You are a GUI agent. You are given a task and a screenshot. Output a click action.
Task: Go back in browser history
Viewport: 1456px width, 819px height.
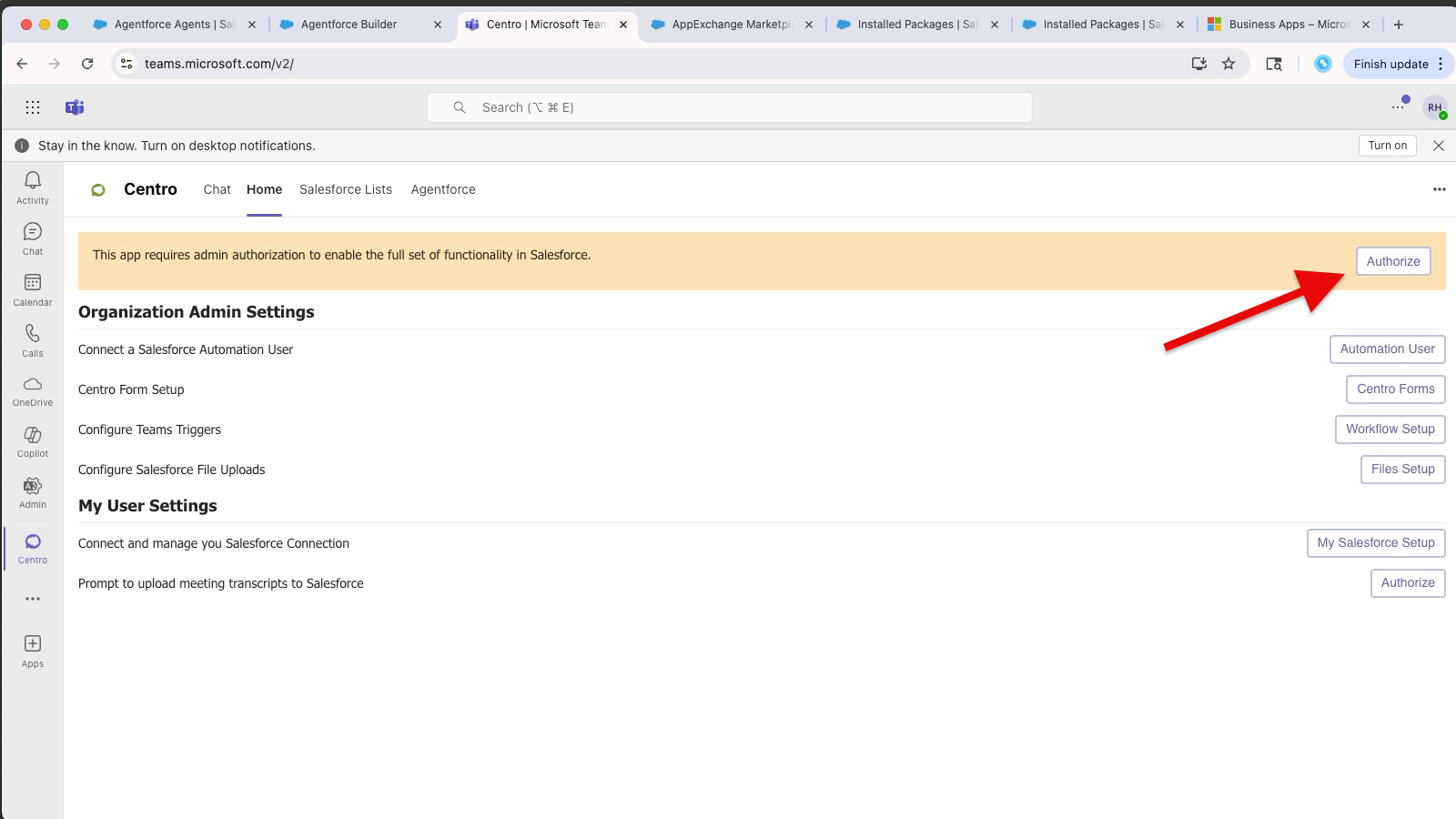point(22,64)
